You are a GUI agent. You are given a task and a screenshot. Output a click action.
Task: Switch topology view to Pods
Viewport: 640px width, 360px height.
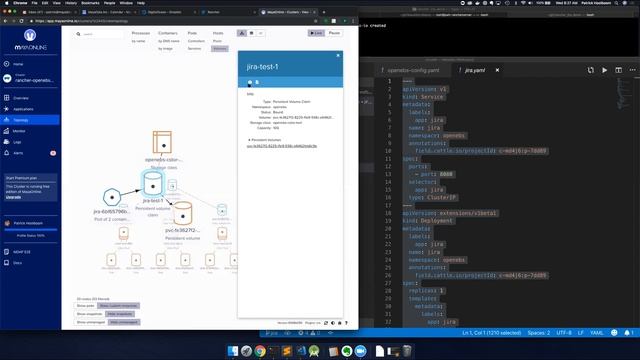click(x=192, y=33)
